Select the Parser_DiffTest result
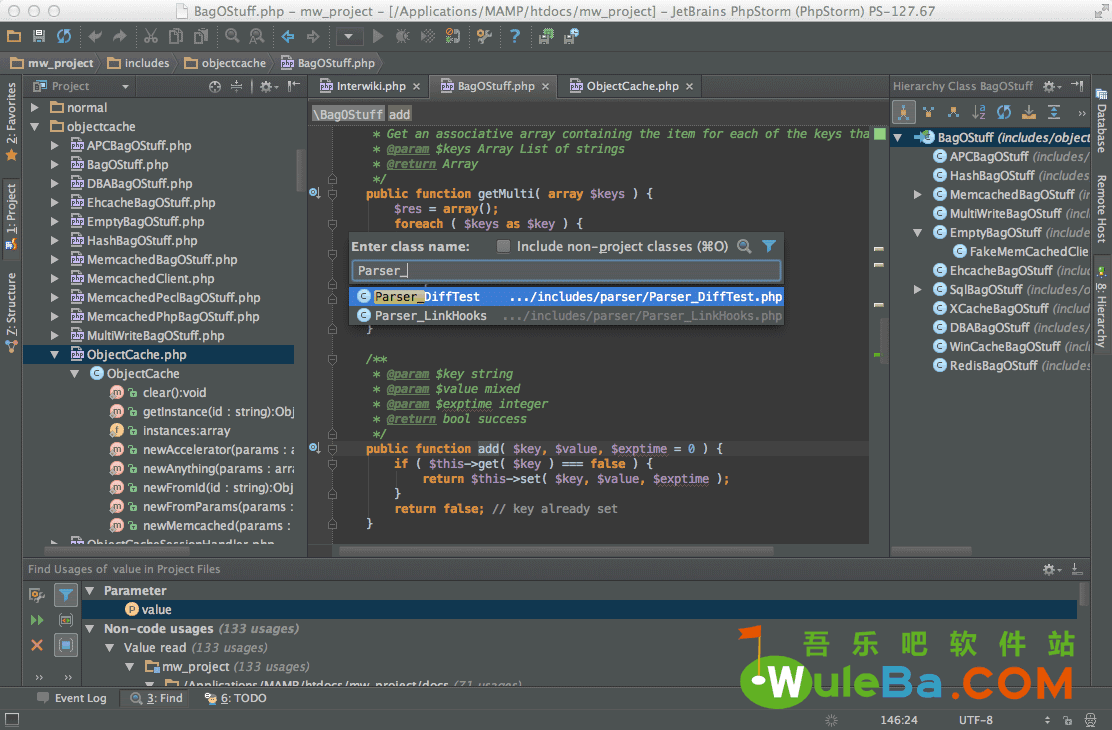Viewport: 1112px width, 730px height. pyautogui.click(x=567, y=297)
